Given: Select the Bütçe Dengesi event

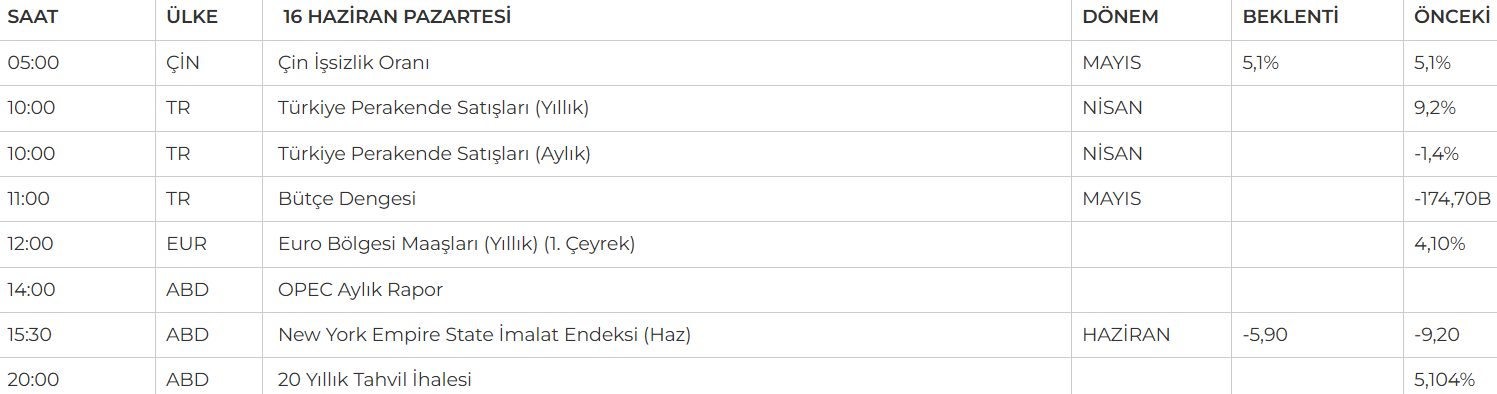Looking at the screenshot, I should pos(347,199).
